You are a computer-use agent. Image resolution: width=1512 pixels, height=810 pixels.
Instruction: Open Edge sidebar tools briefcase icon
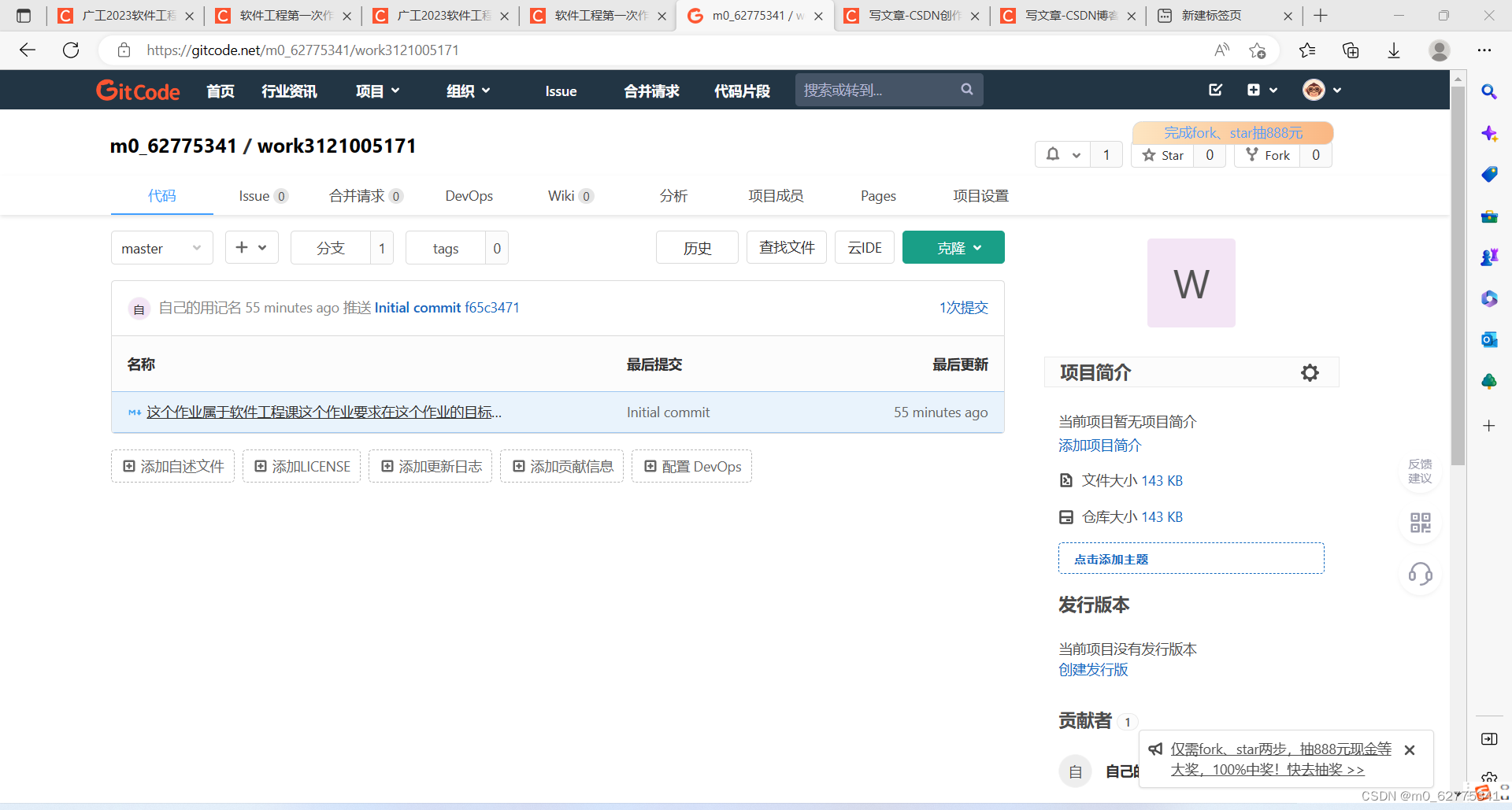(1488, 216)
